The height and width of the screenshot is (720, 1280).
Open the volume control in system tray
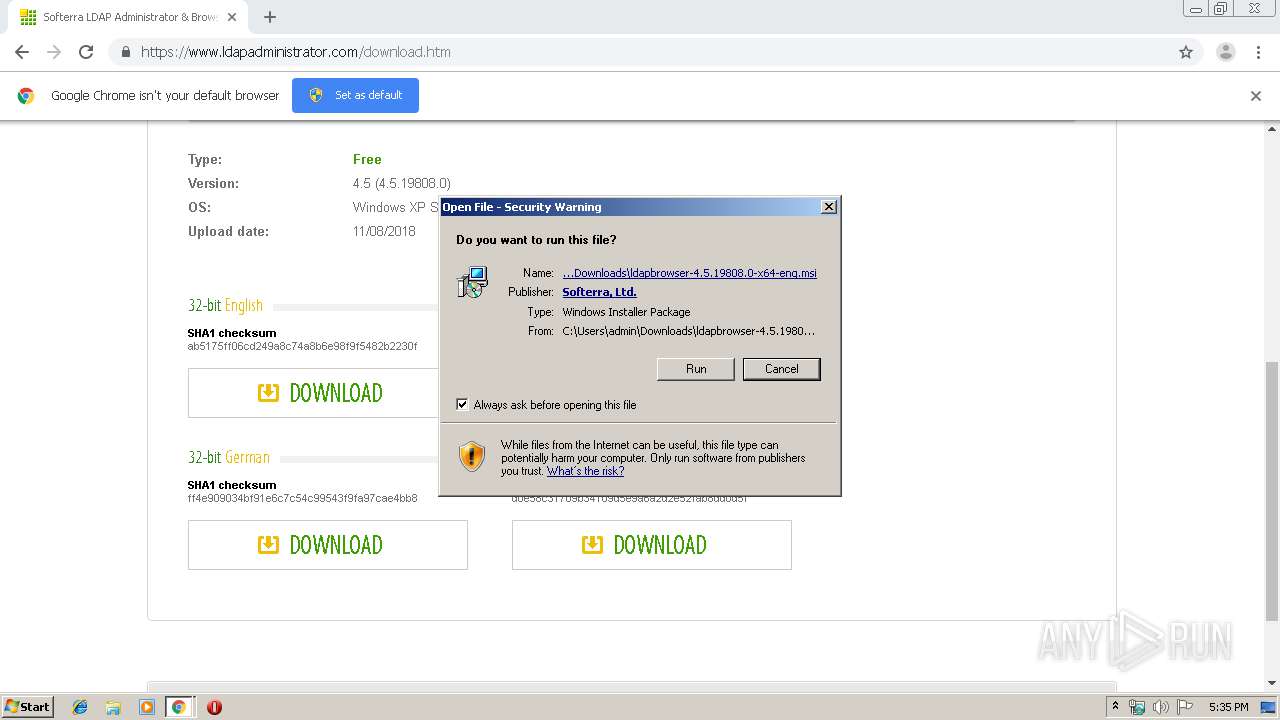tap(1160, 707)
